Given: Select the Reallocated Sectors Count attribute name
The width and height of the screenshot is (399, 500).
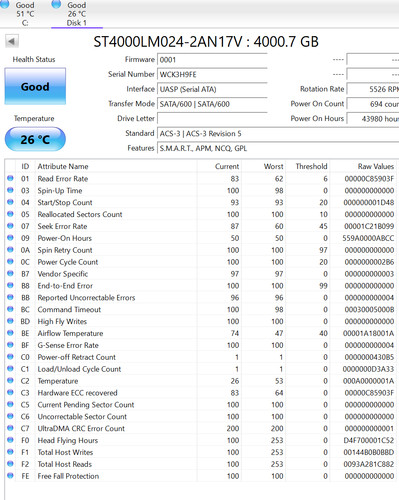Looking at the screenshot, I should 80,214.
